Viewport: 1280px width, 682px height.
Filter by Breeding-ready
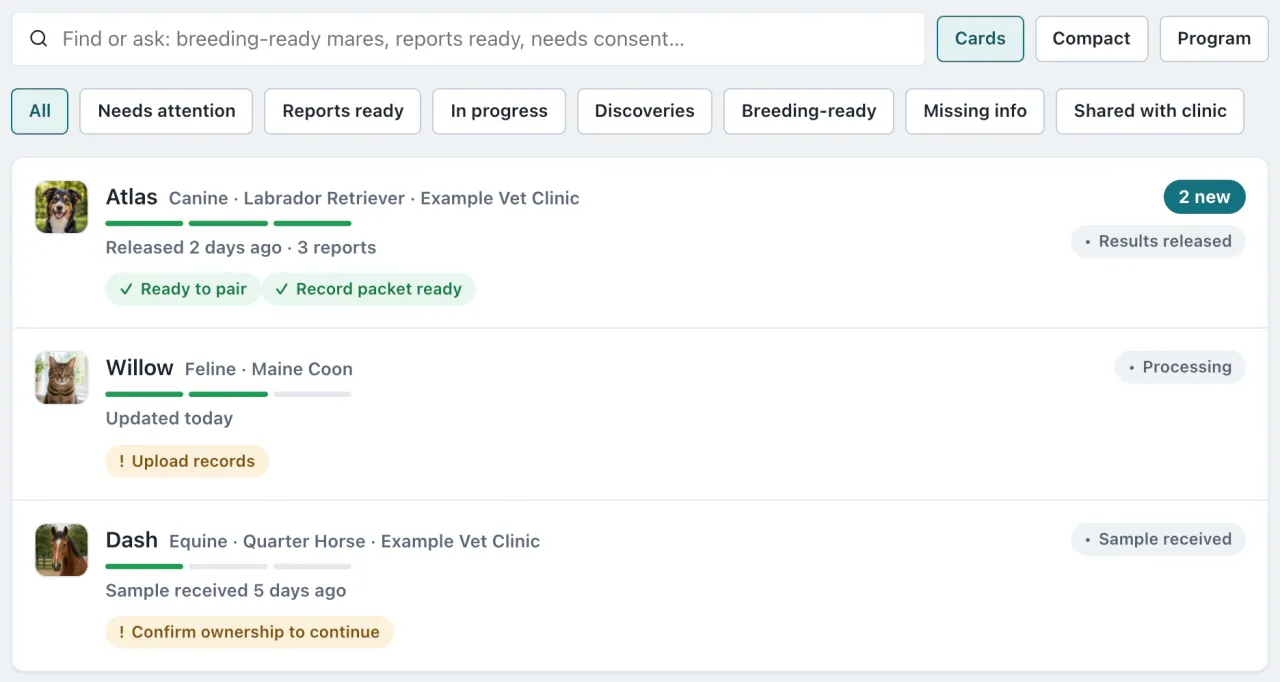[x=809, y=111]
